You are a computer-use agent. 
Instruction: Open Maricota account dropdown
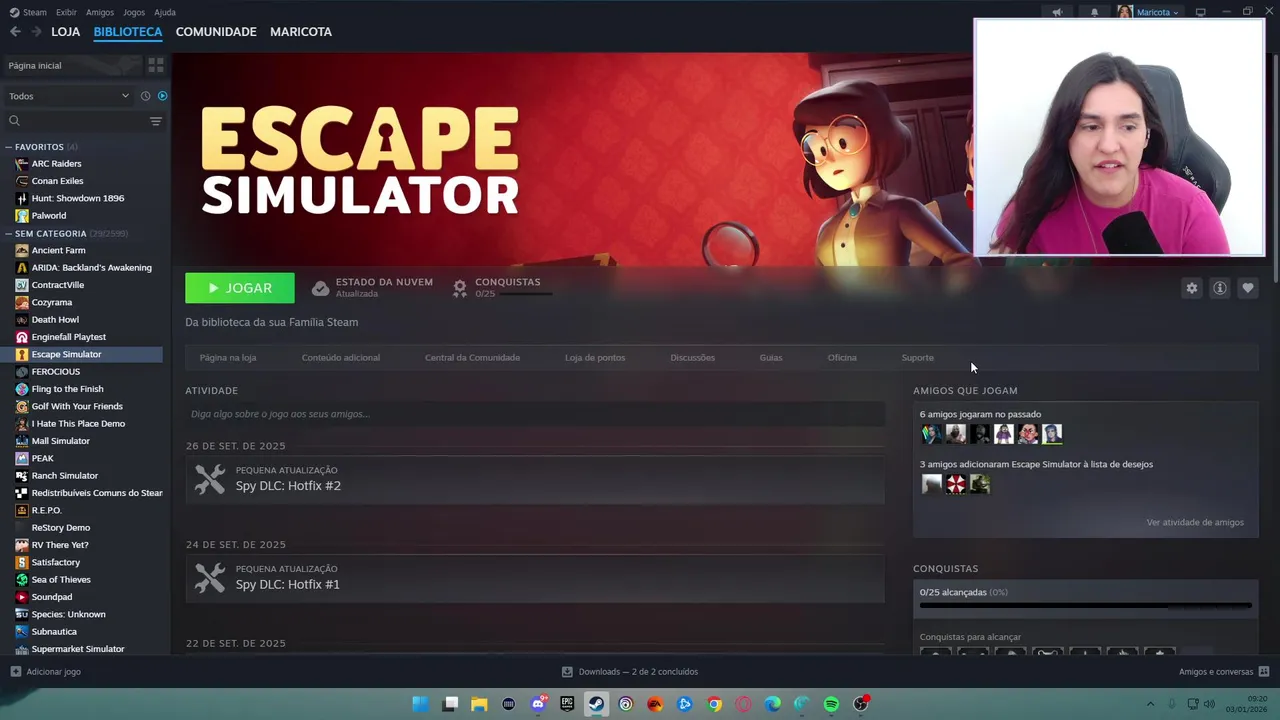[1149, 12]
